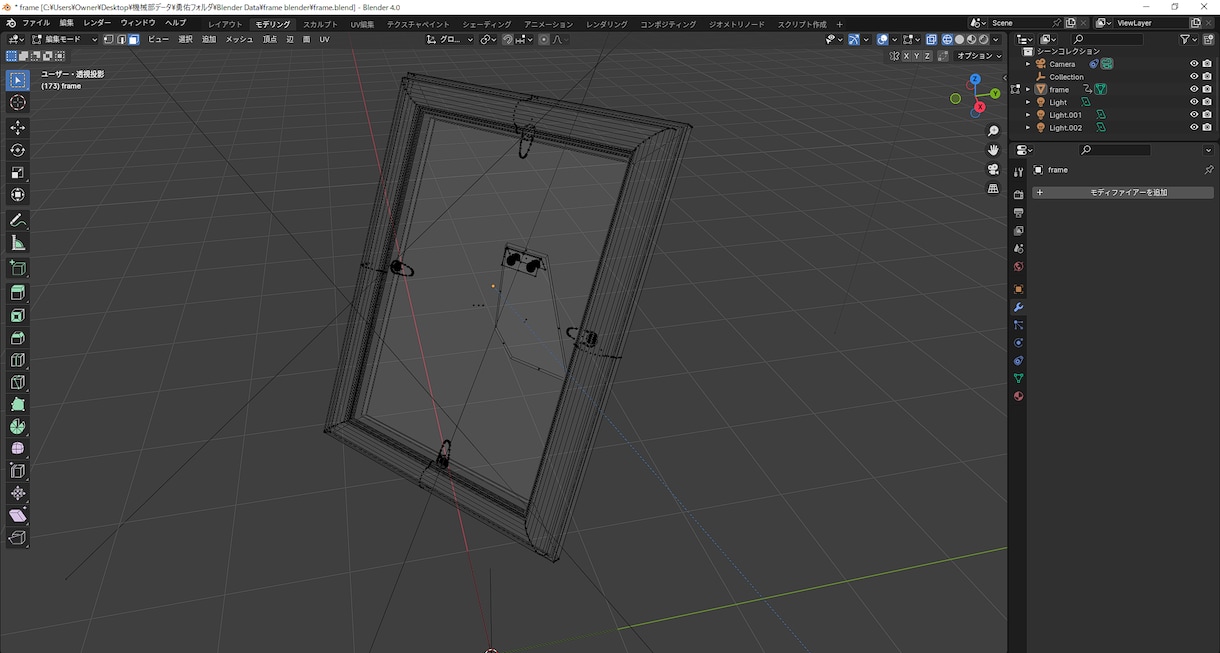Viewport: 1220px width, 653px height.
Task: Open the UV menu in header
Action: click(324, 39)
